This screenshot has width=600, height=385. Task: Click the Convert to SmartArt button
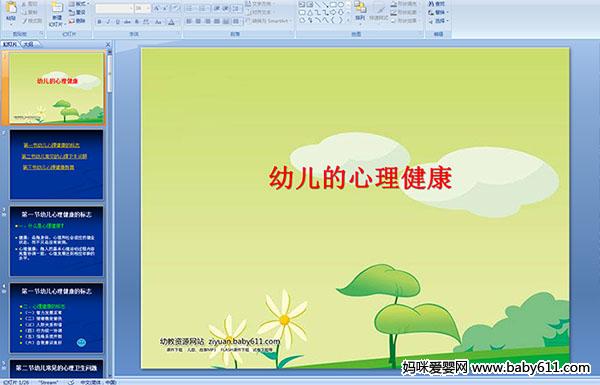click(x=268, y=21)
